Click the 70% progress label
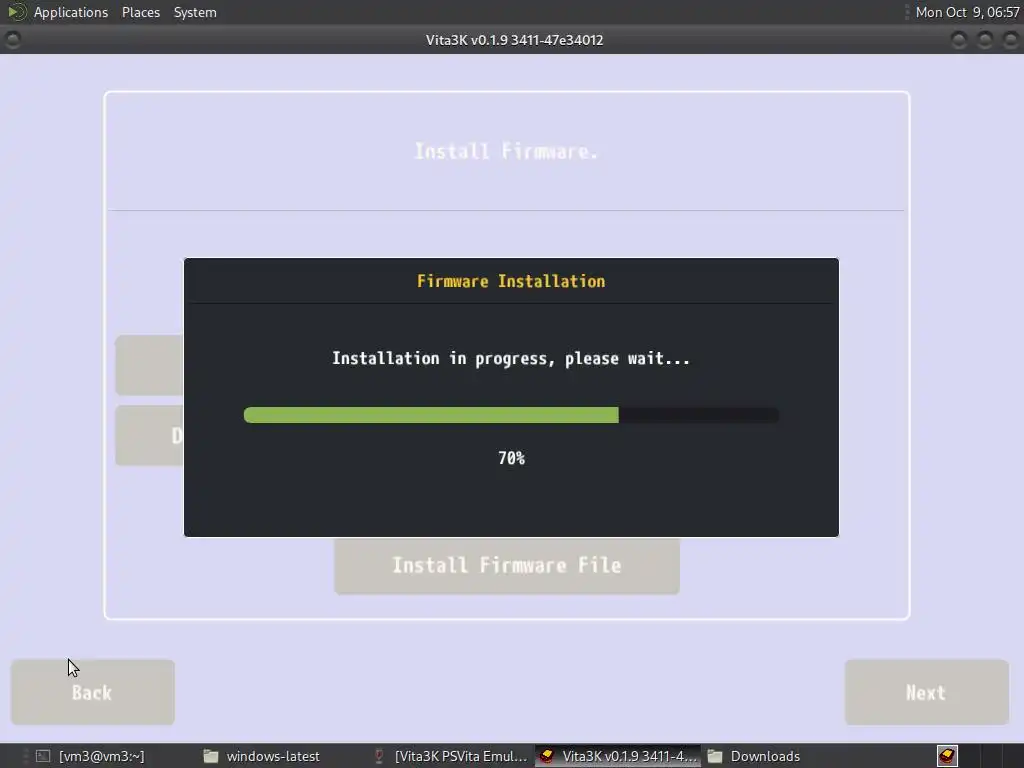This screenshot has height=768, width=1024. point(511,458)
